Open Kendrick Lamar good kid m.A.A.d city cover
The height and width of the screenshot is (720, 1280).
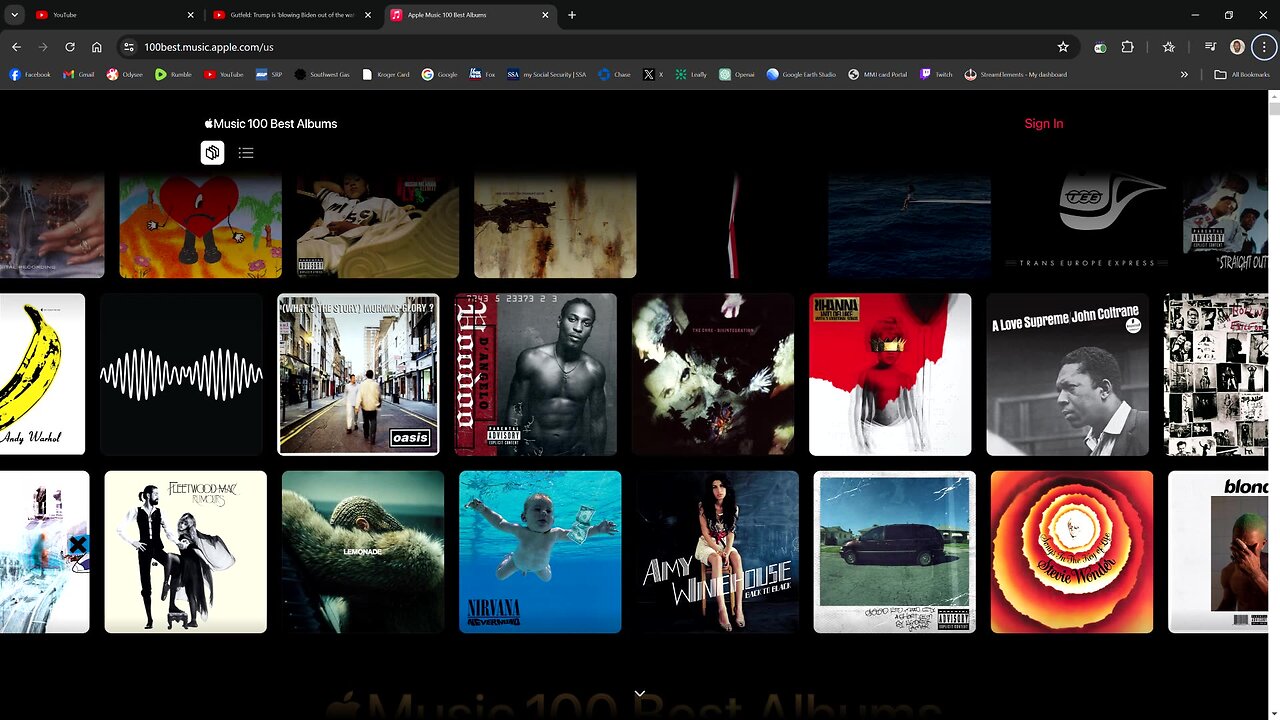click(895, 552)
